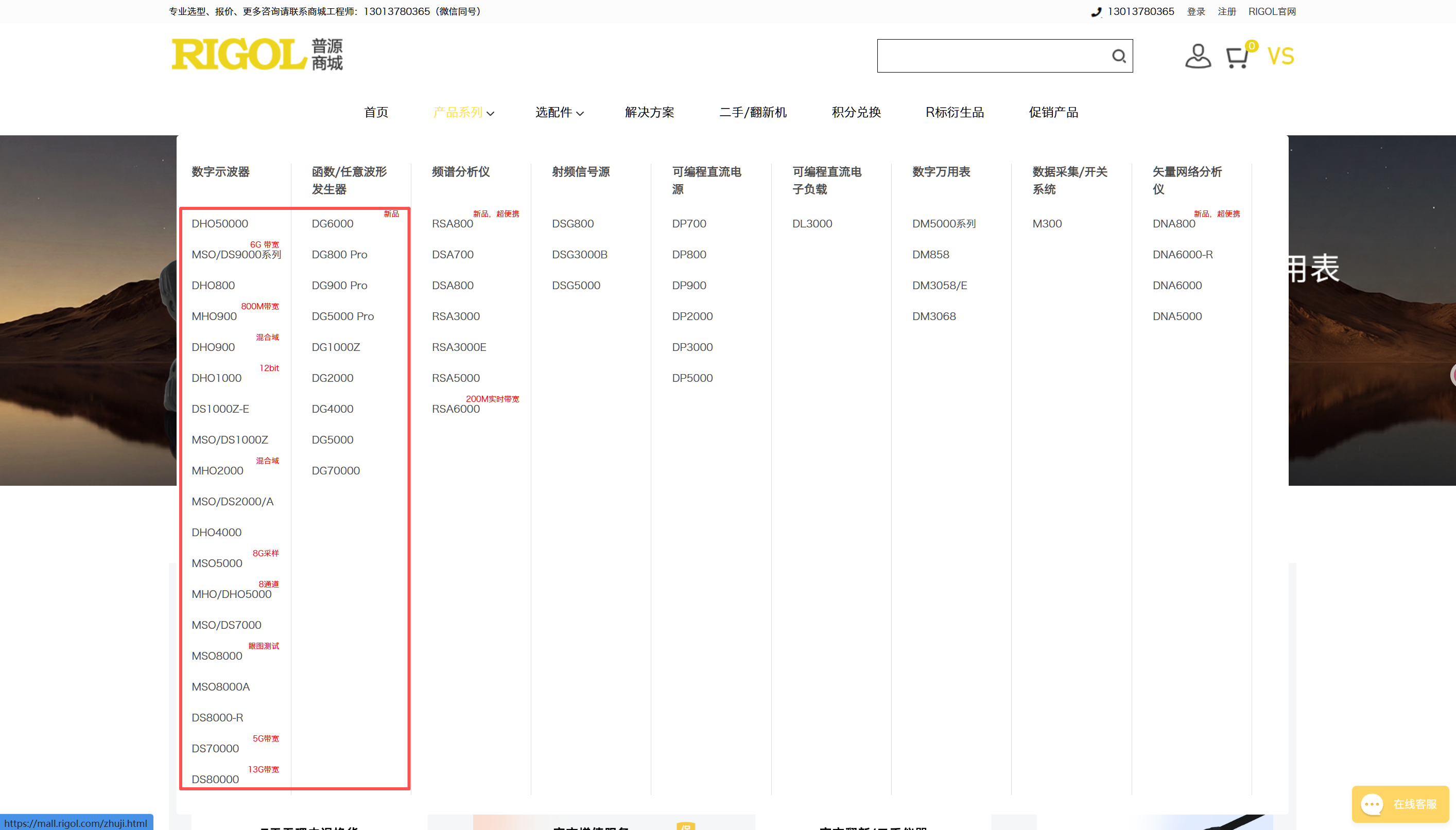Image resolution: width=1456 pixels, height=830 pixels.
Task: Go to 首页 in navigation
Action: [x=376, y=112]
